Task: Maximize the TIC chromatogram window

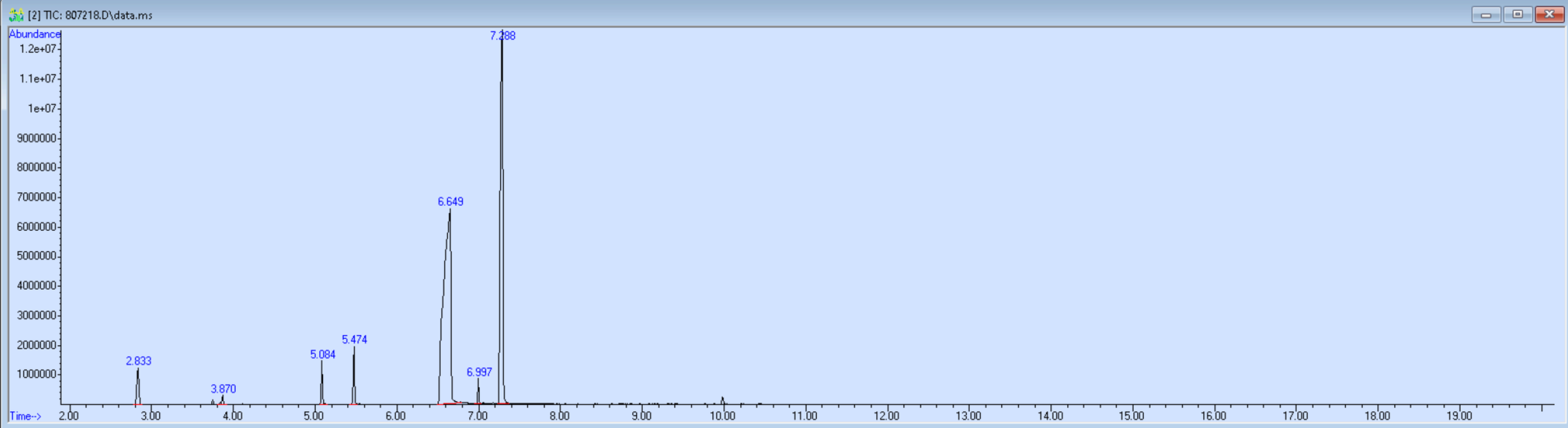Action: (1518, 14)
